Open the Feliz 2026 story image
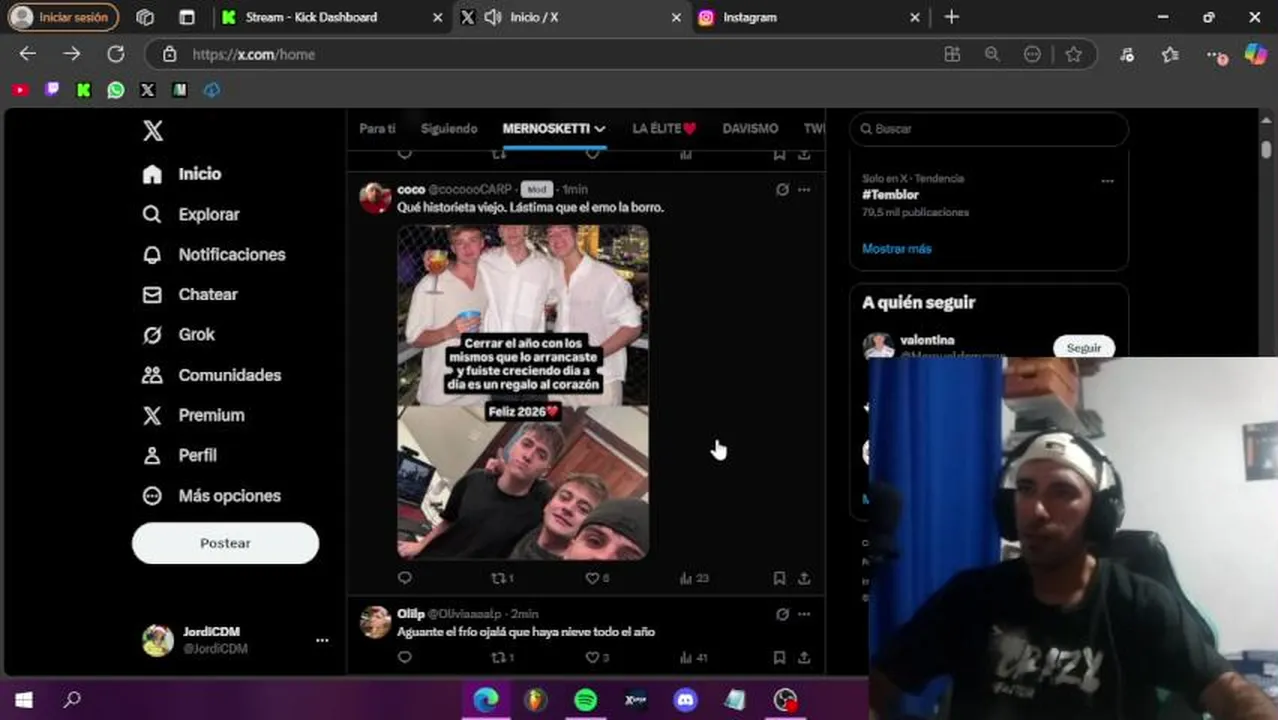 click(x=523, y=392)
